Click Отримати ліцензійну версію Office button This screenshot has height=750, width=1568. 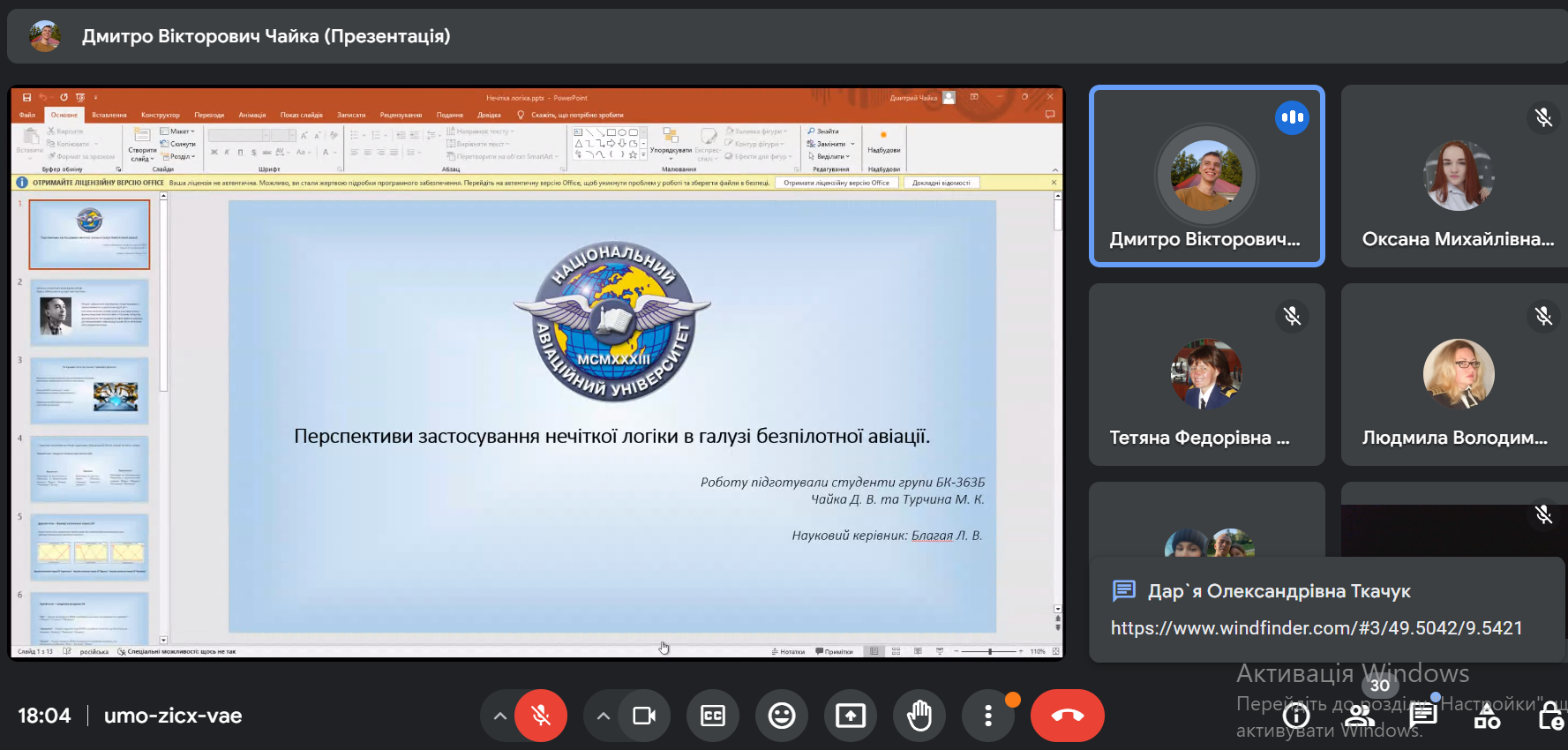837,183
